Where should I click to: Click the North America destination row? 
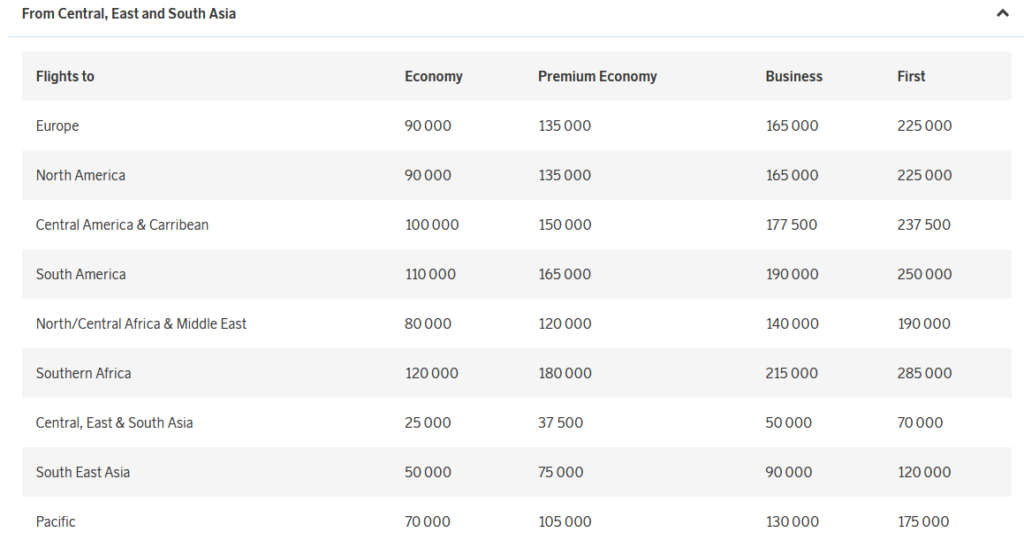coord(81,175)
